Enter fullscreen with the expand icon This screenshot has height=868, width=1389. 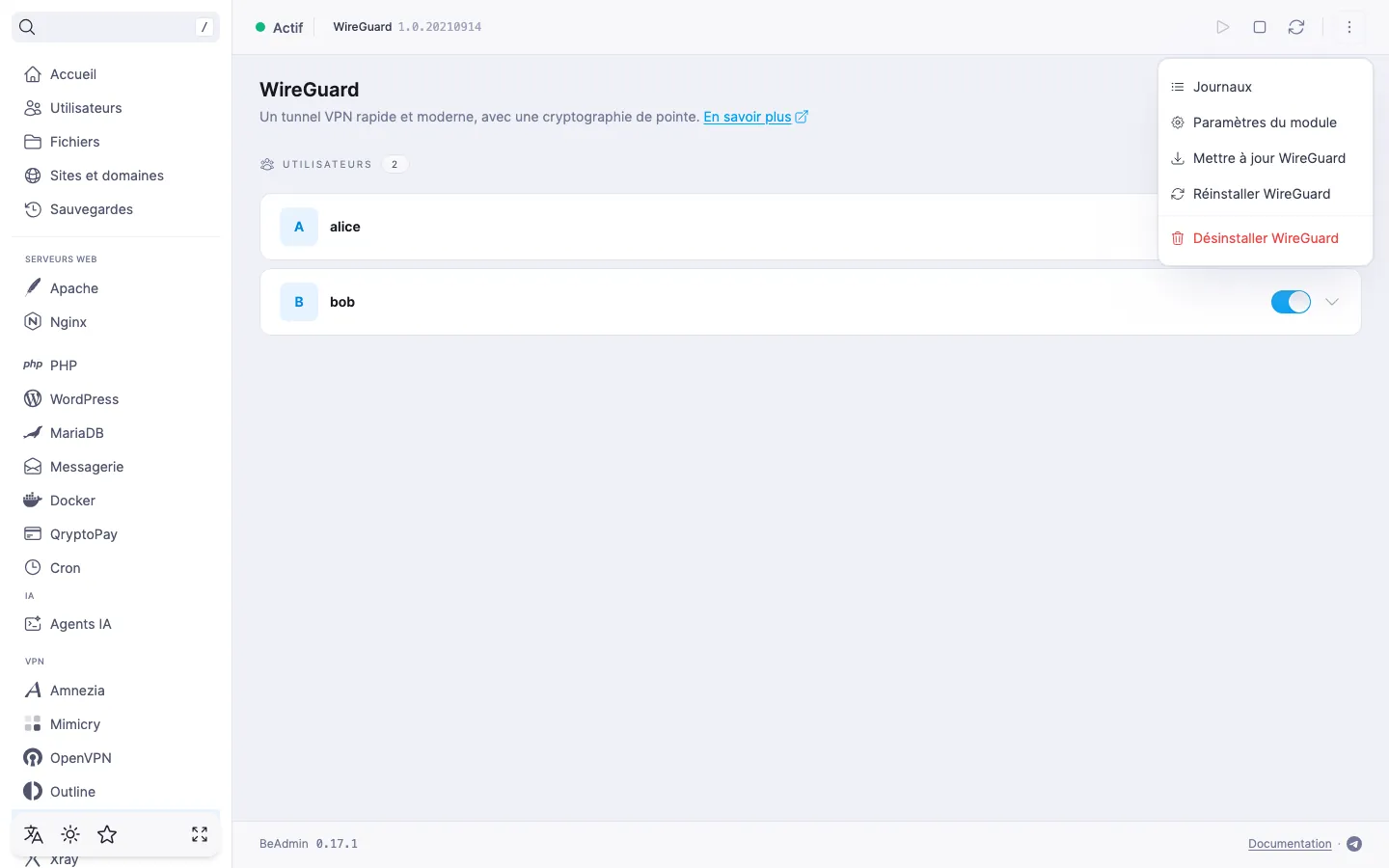(x=200, y=834)
